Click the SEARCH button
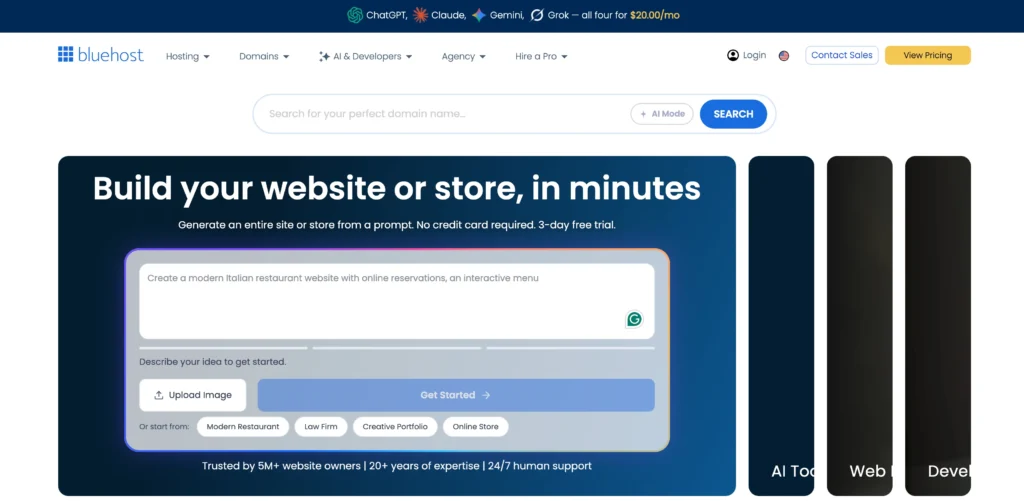The width and height of the screenshot is (1024, 501). 733,114
